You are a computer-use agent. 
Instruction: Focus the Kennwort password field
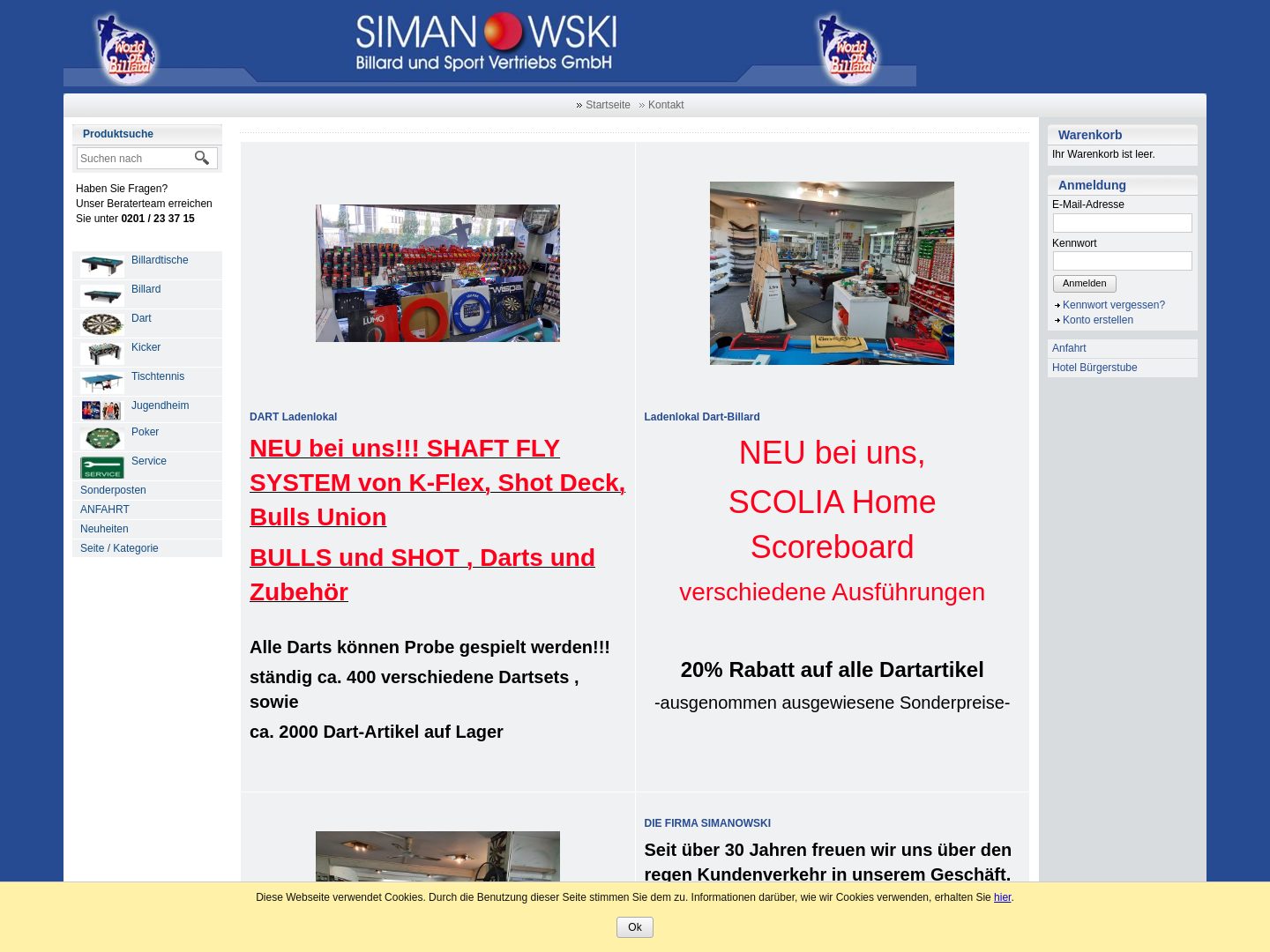[x=1122, y=261]
